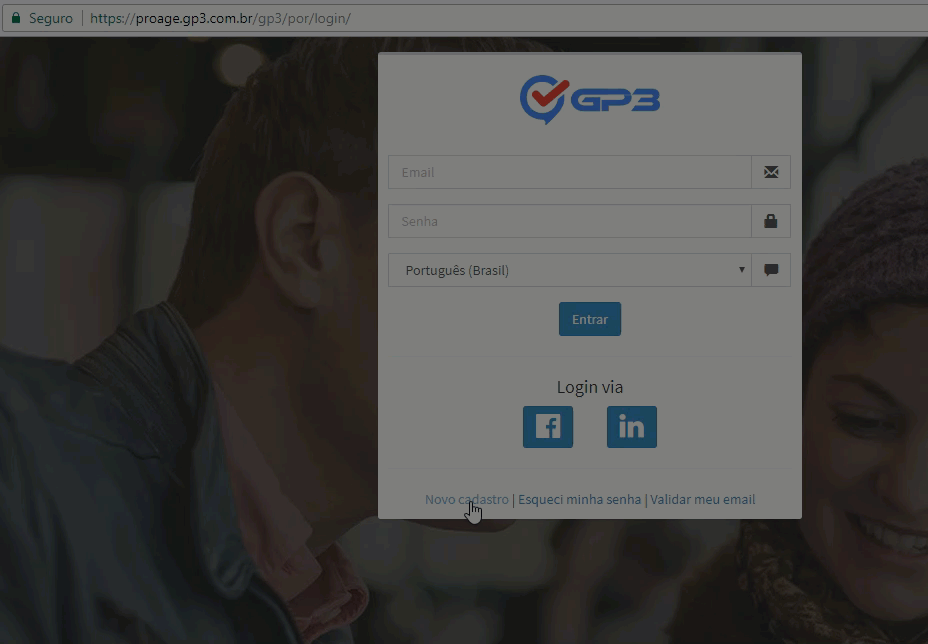
Task: Click the envelope icon beside Email
Action: pyautogui.click(x=771, y=172)
